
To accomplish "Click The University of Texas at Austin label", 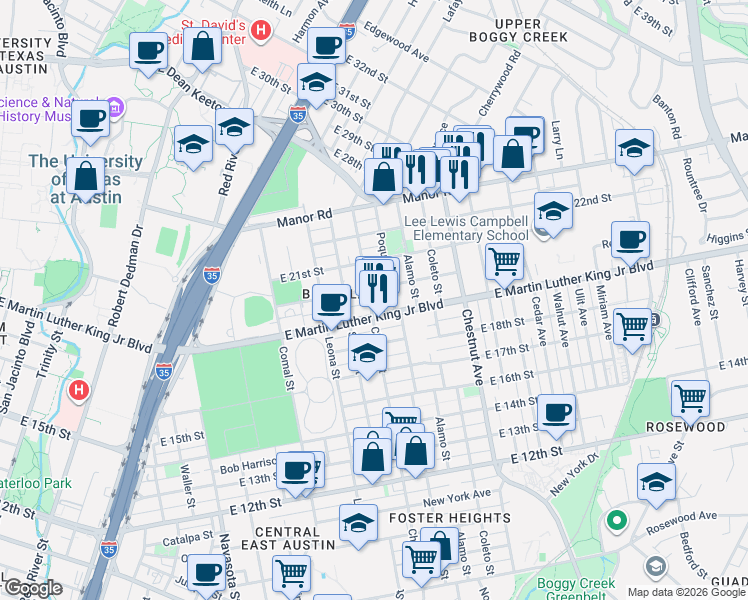I will click(x=86, y=179).
